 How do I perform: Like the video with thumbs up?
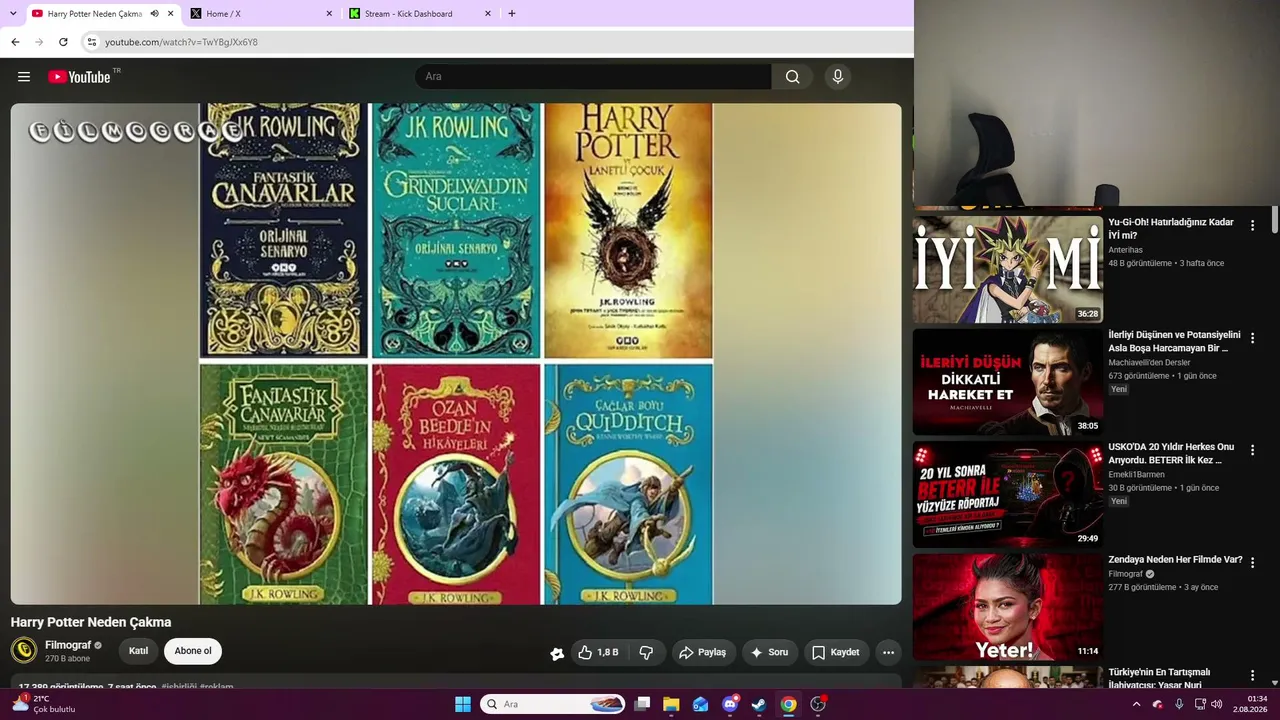click(598, 652)
